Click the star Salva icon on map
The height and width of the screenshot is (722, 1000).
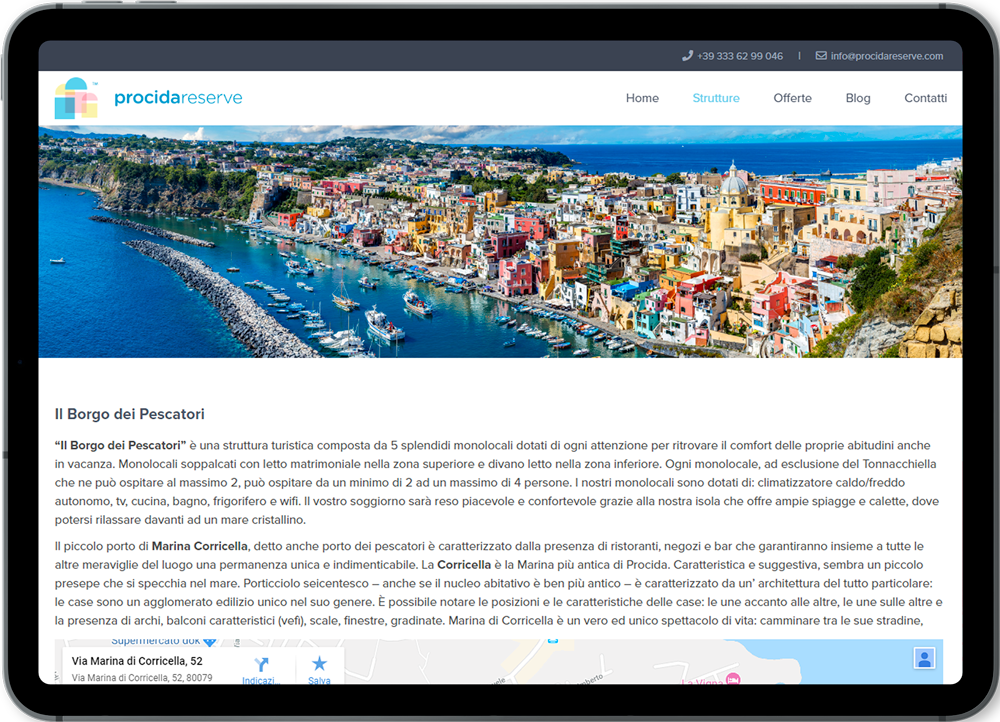click(319, 664)
